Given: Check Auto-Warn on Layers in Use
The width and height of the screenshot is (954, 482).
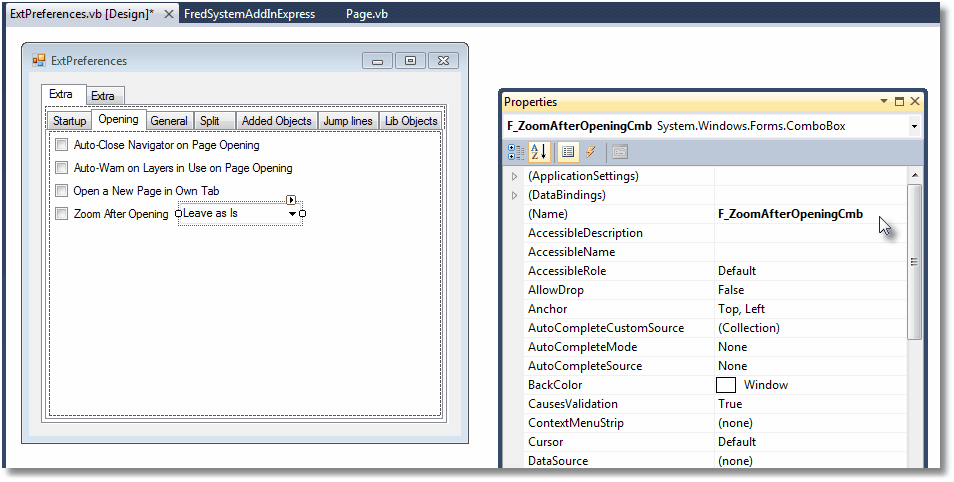Looking at the screenshot, I should [x=61, y=168].
